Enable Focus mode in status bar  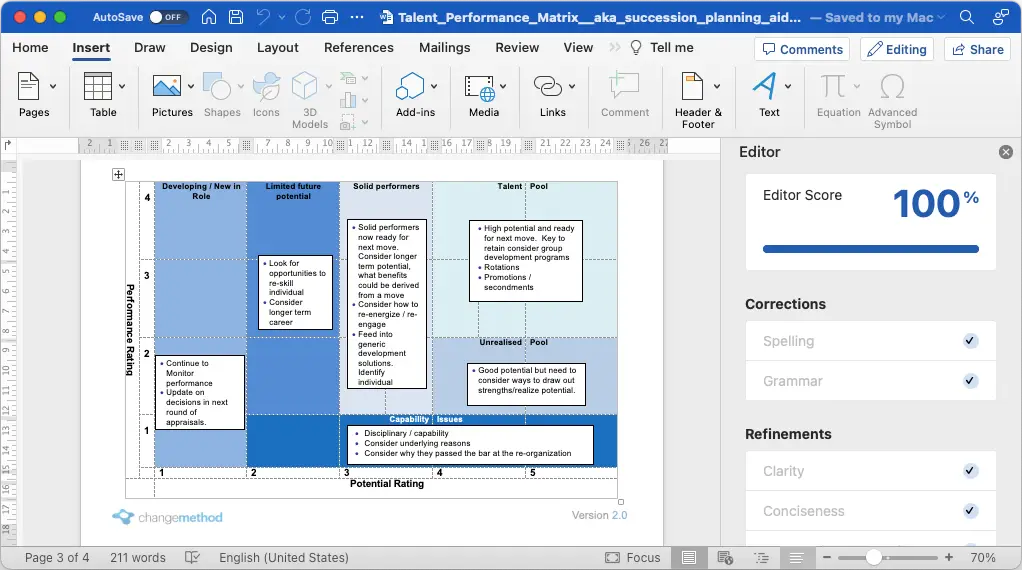(x=632, y=558)
